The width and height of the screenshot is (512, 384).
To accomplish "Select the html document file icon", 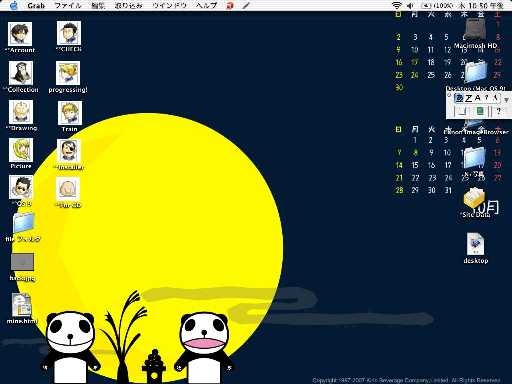I will pos(22,305).
